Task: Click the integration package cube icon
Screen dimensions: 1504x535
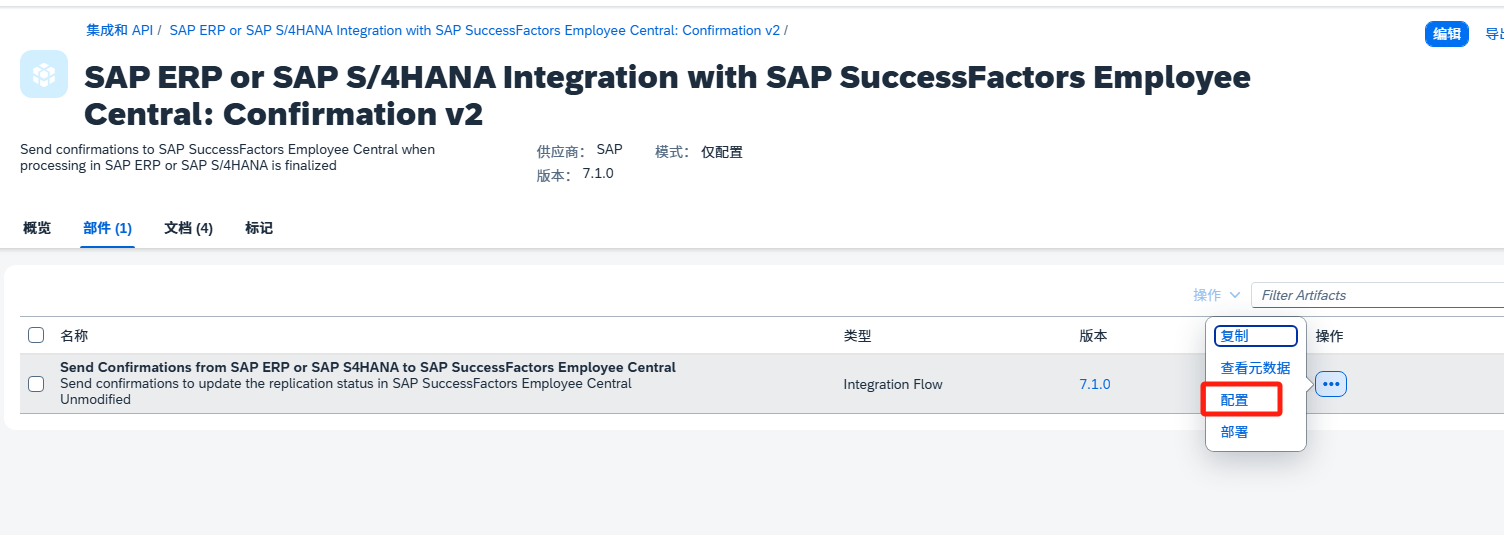Action: pyautogui.click(x=44, y=74)
